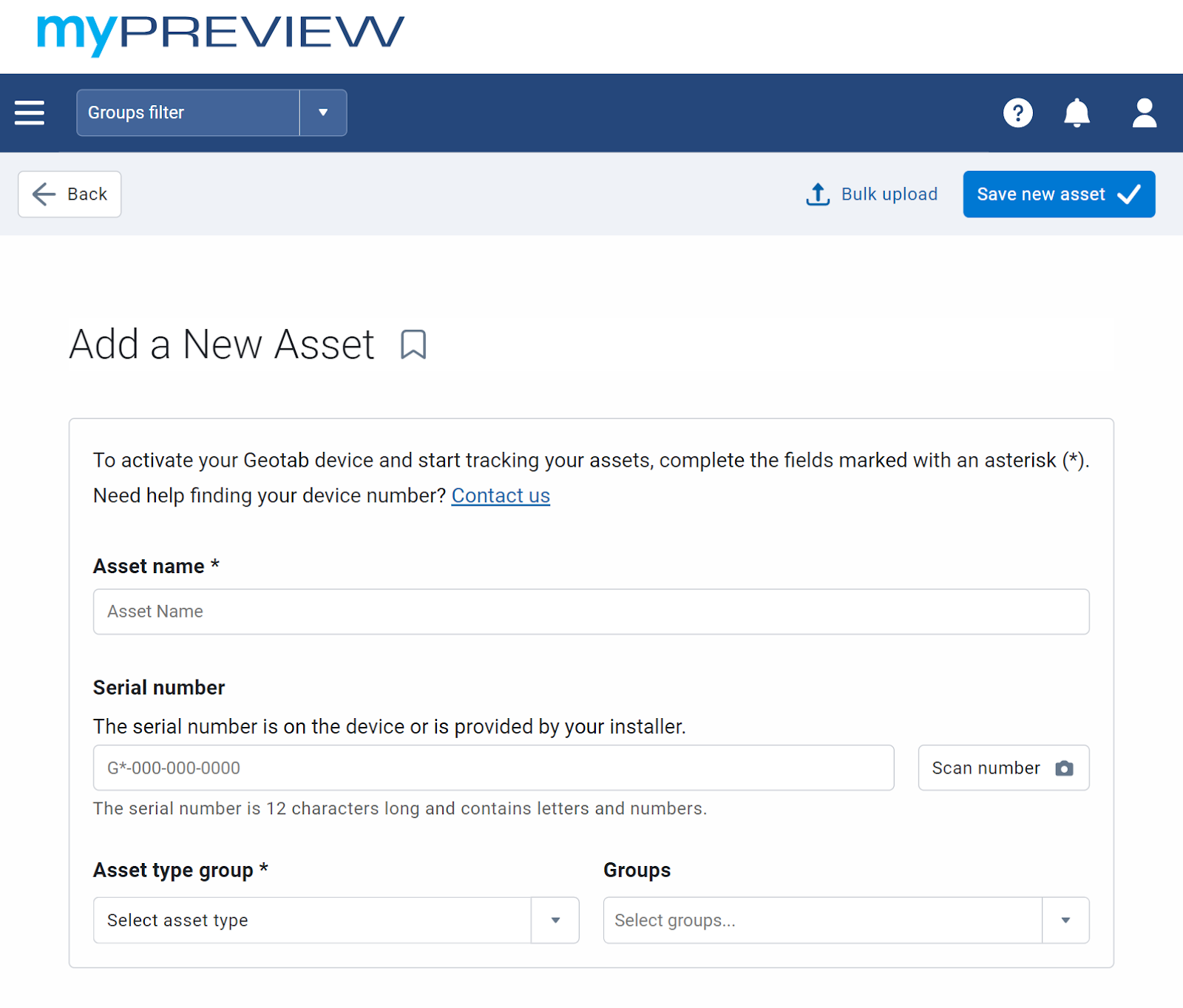
Task: Click the Groups filter arrow button
Action: click(x=323, y=112)
